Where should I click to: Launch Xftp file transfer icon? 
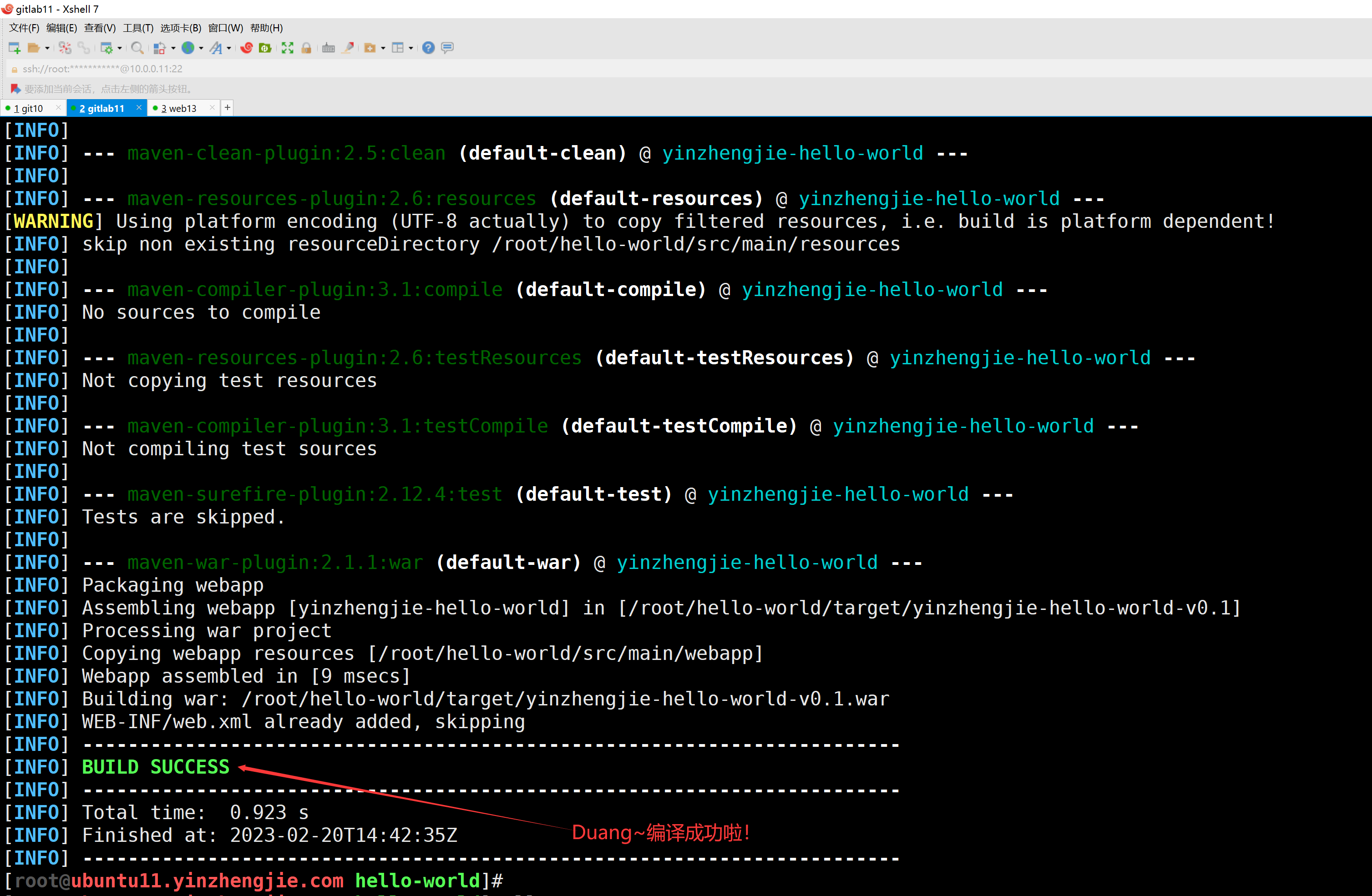click(x=265, y=48)
